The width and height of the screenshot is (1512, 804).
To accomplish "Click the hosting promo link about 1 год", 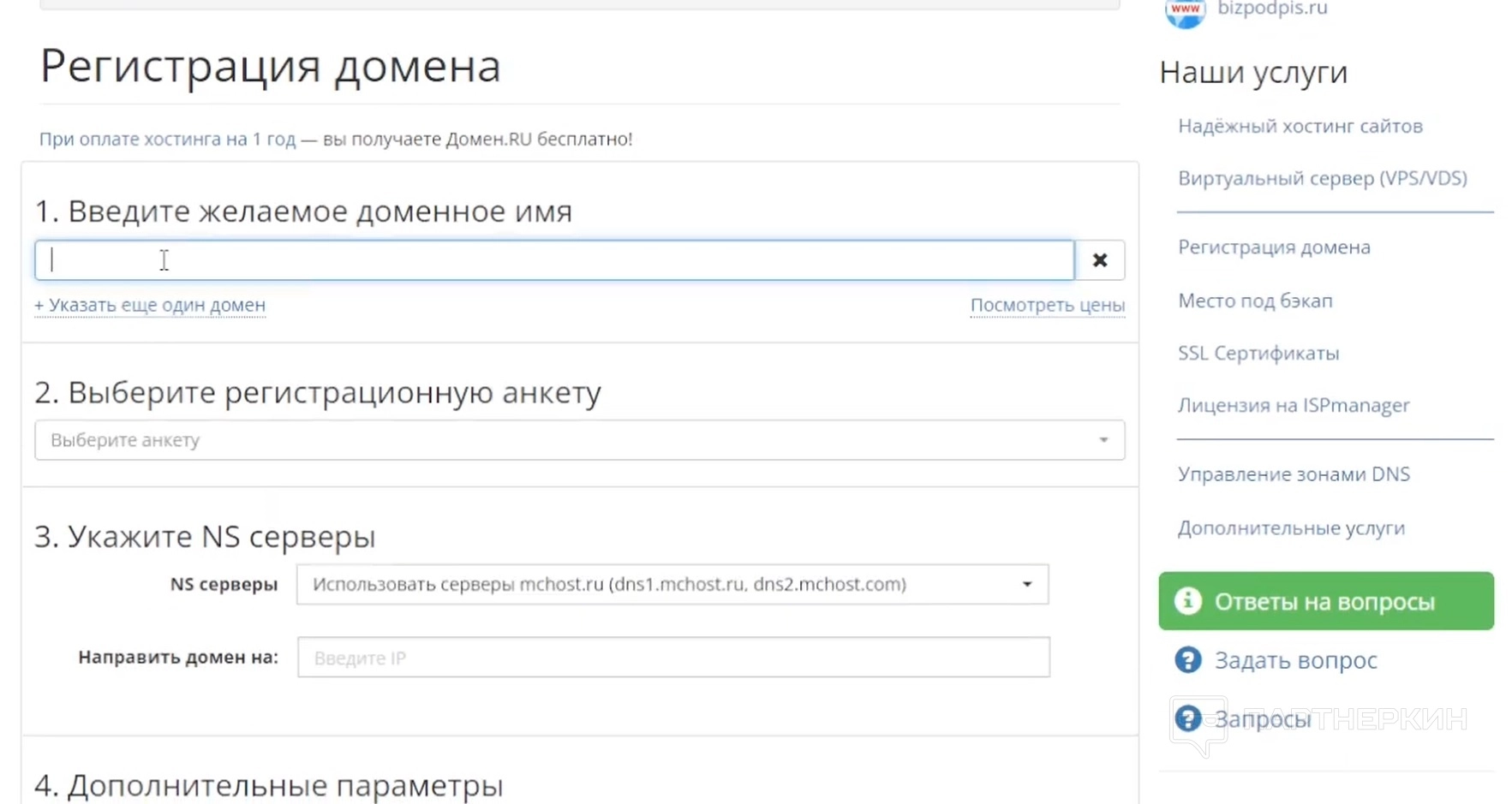I will (x=167, y=139).
